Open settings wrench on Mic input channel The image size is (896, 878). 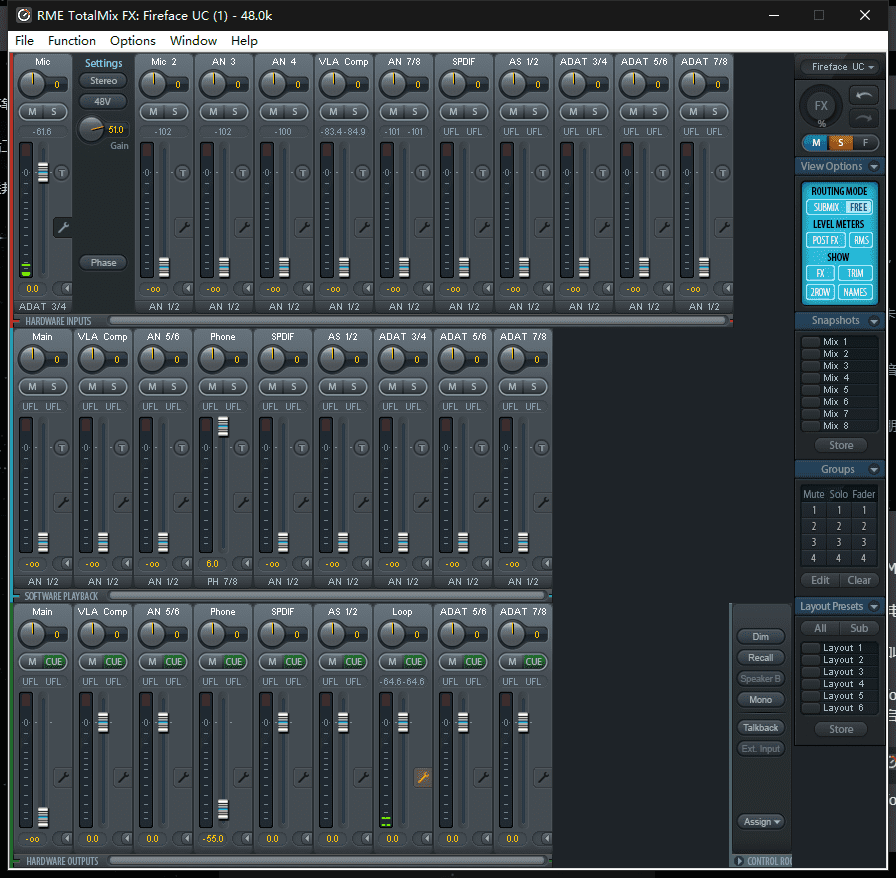point(62,228)
